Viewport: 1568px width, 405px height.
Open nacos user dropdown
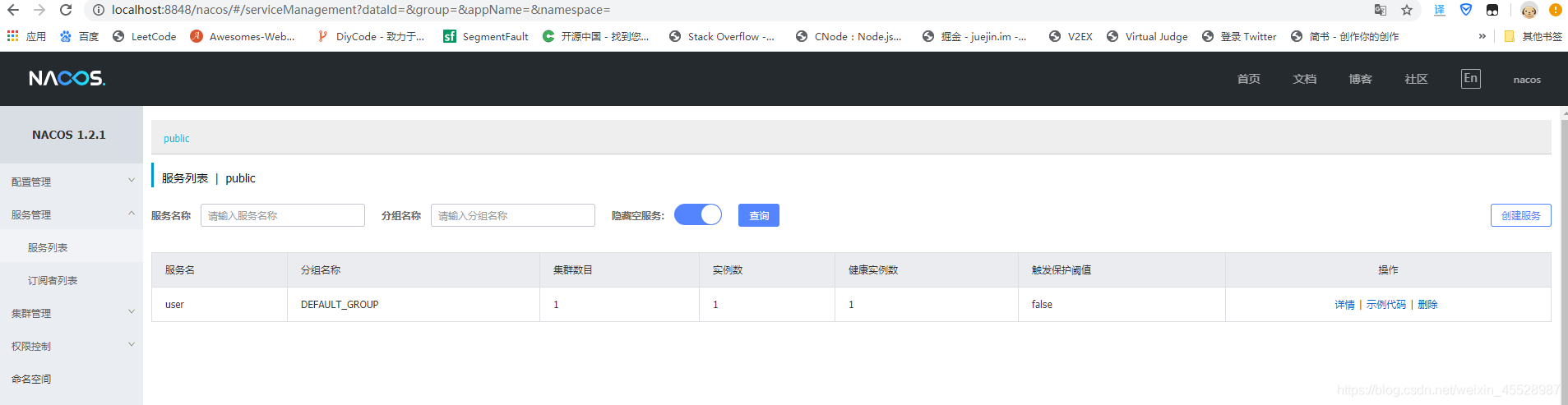[1527, 80]
